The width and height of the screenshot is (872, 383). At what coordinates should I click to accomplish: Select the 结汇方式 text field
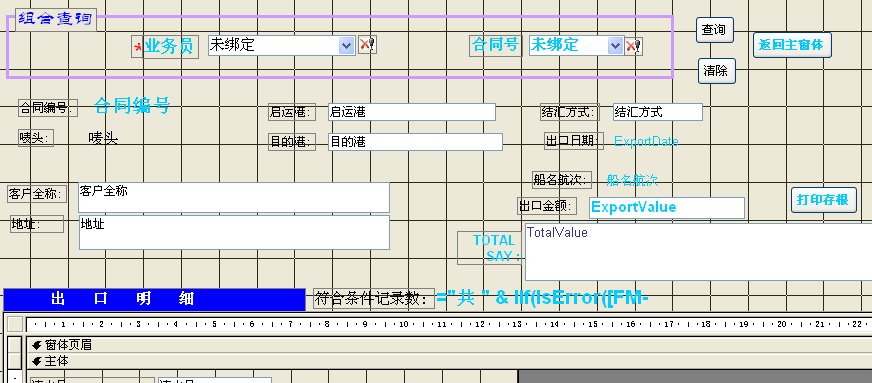pos(658,112)
